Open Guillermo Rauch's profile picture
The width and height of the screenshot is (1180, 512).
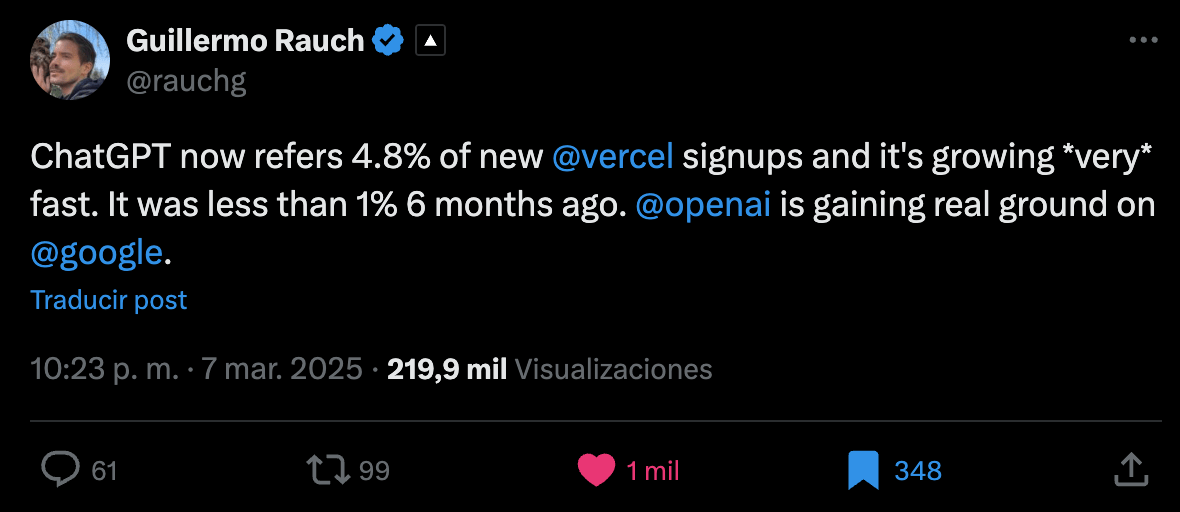click(70, 60)
